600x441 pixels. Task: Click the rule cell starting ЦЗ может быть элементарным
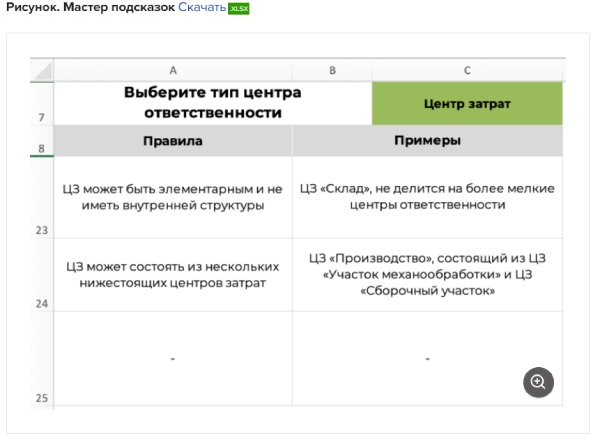pyautogui.click(x=173, y=197)
